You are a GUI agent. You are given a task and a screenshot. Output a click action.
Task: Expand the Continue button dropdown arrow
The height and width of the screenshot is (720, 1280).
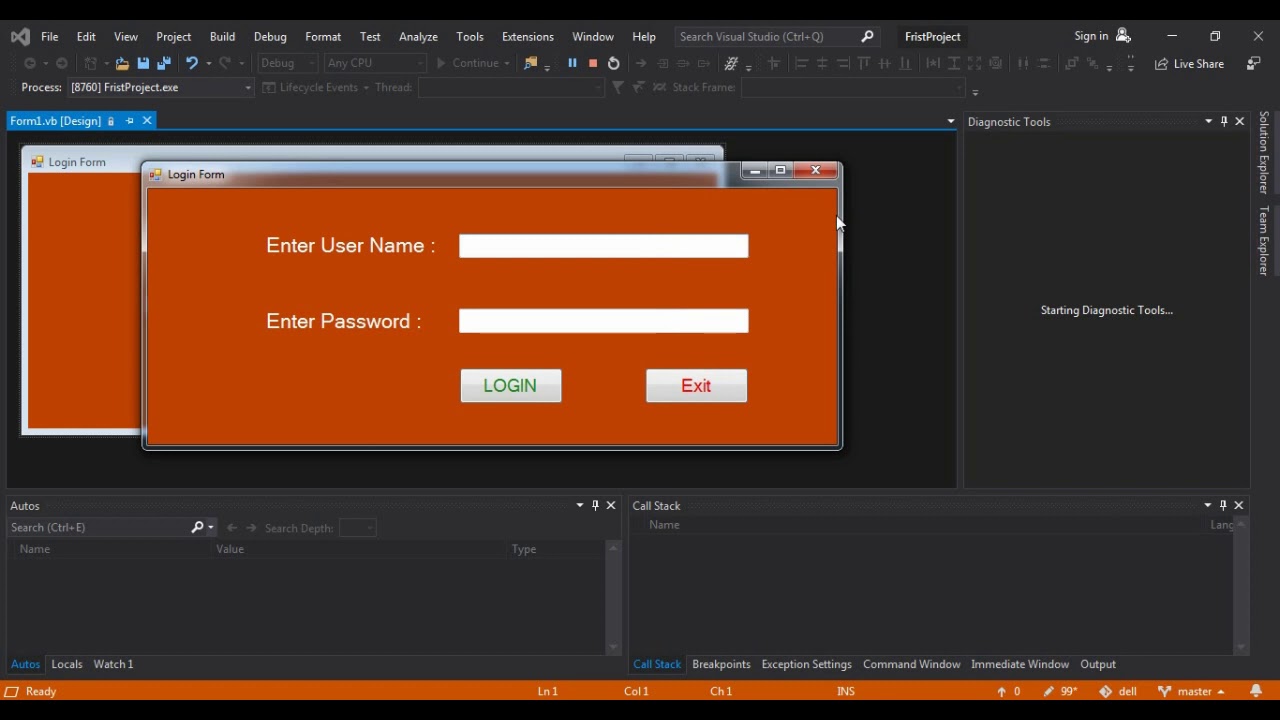click(x=507, y=64)
